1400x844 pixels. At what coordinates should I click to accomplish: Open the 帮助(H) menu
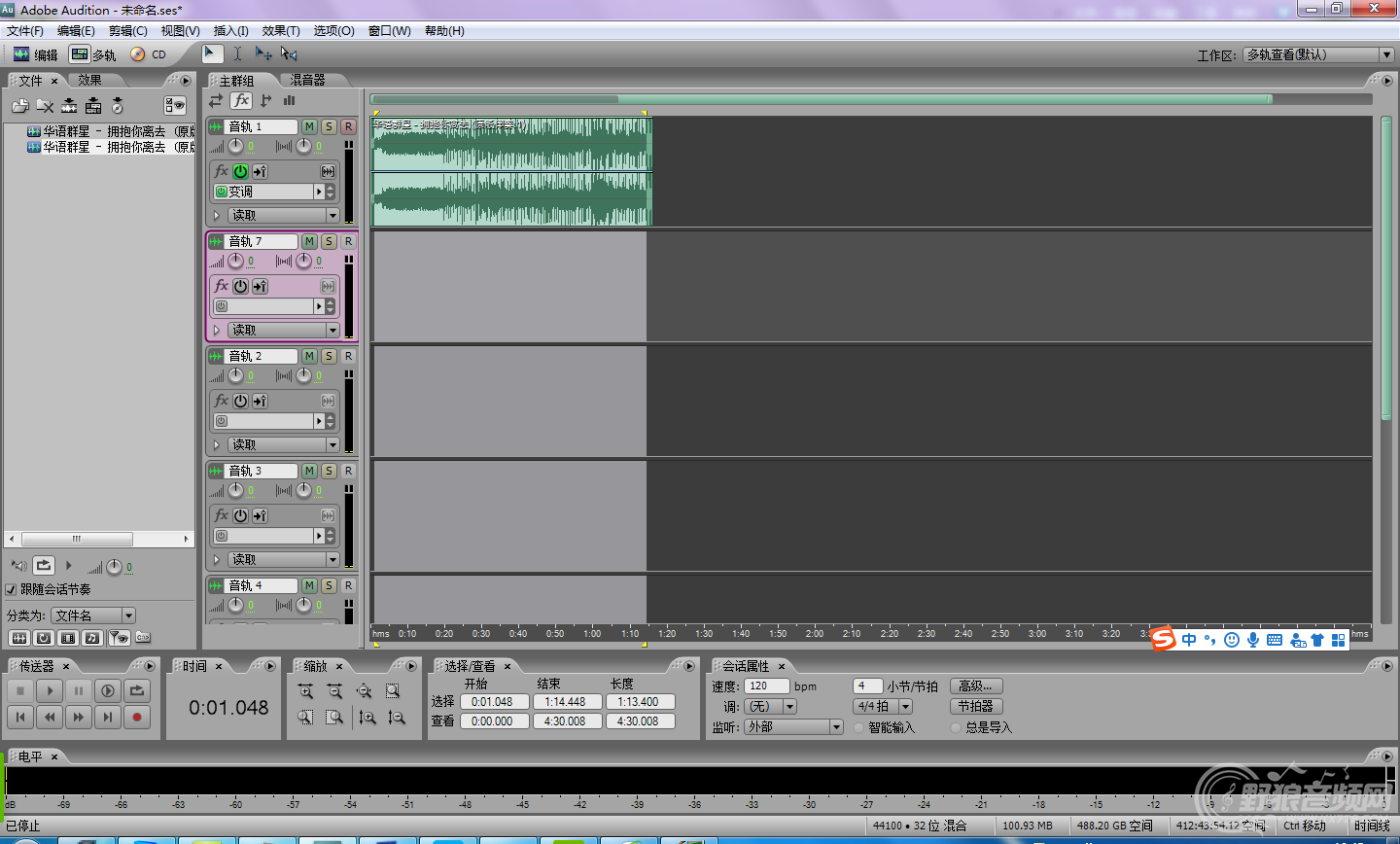pyautogui.click(x=444, y=31)
